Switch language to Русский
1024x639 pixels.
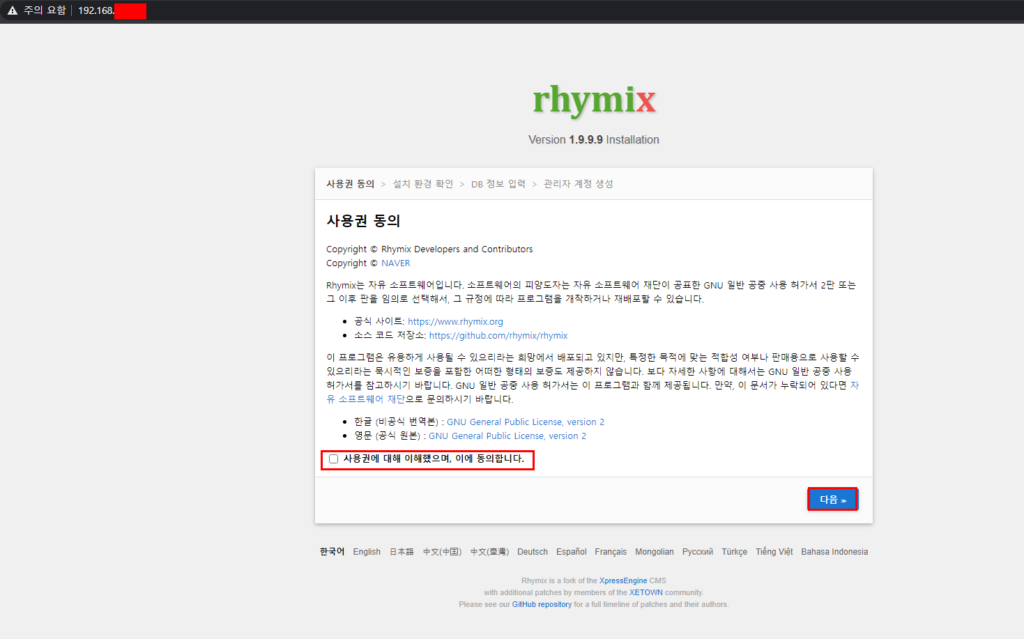click(697, 551)
